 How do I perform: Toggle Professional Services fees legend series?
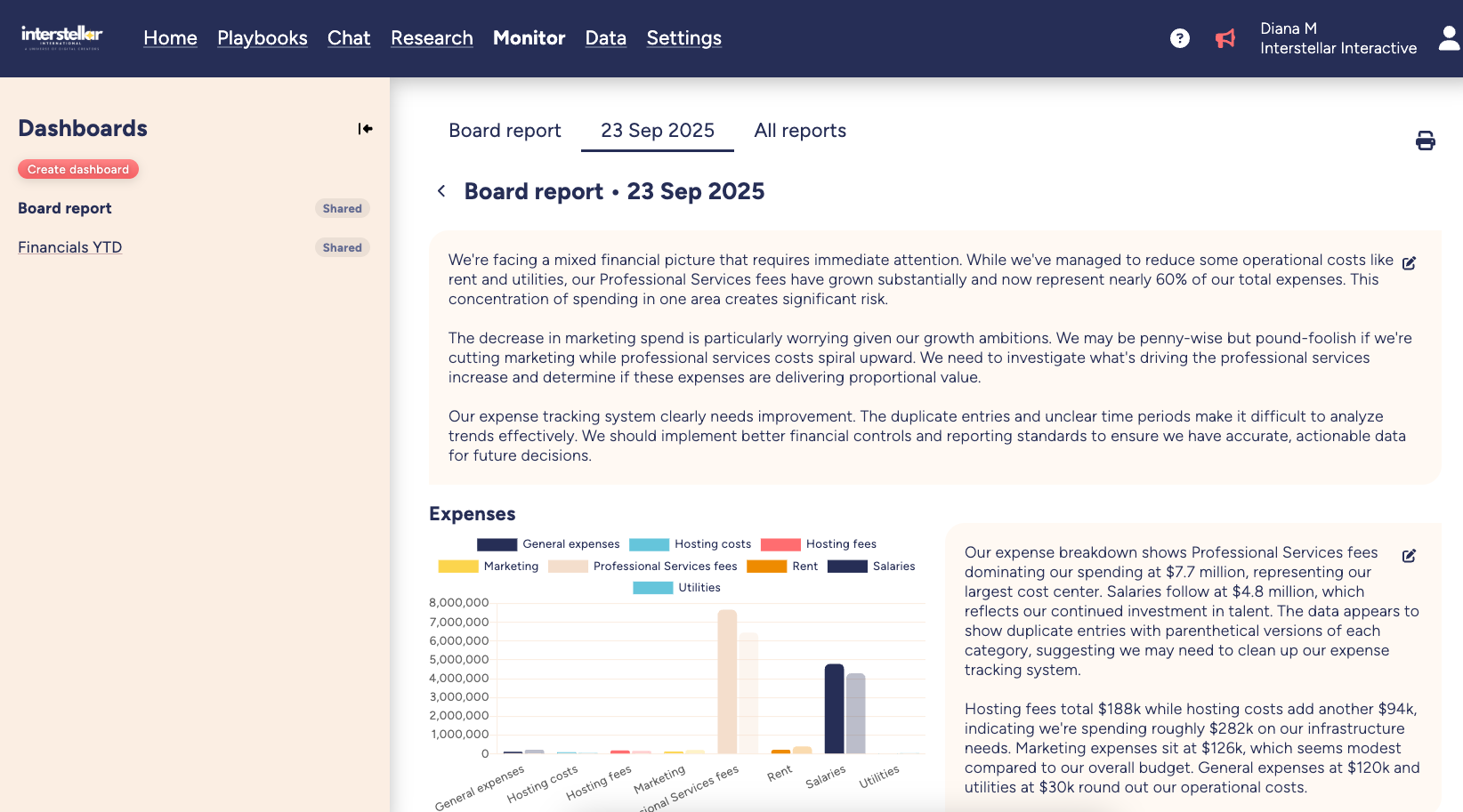click(643, 567)
